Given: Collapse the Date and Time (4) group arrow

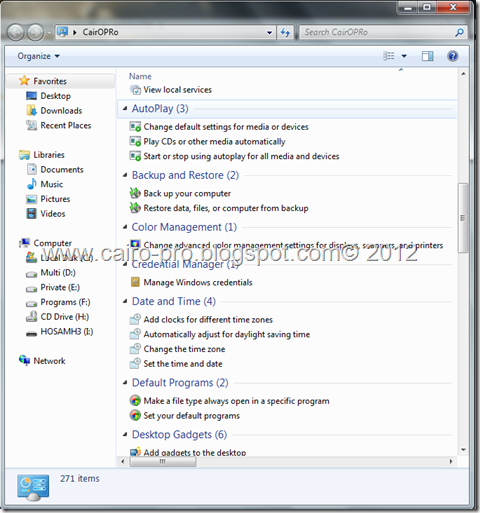Looking at the screenshot, I should click(125, 301).
